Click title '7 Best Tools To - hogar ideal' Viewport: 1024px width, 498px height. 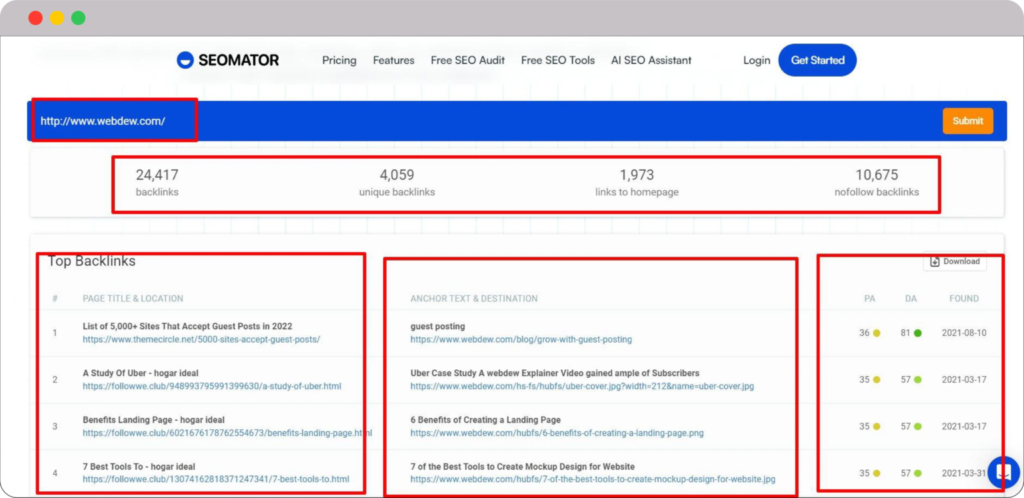coord(138,467)
